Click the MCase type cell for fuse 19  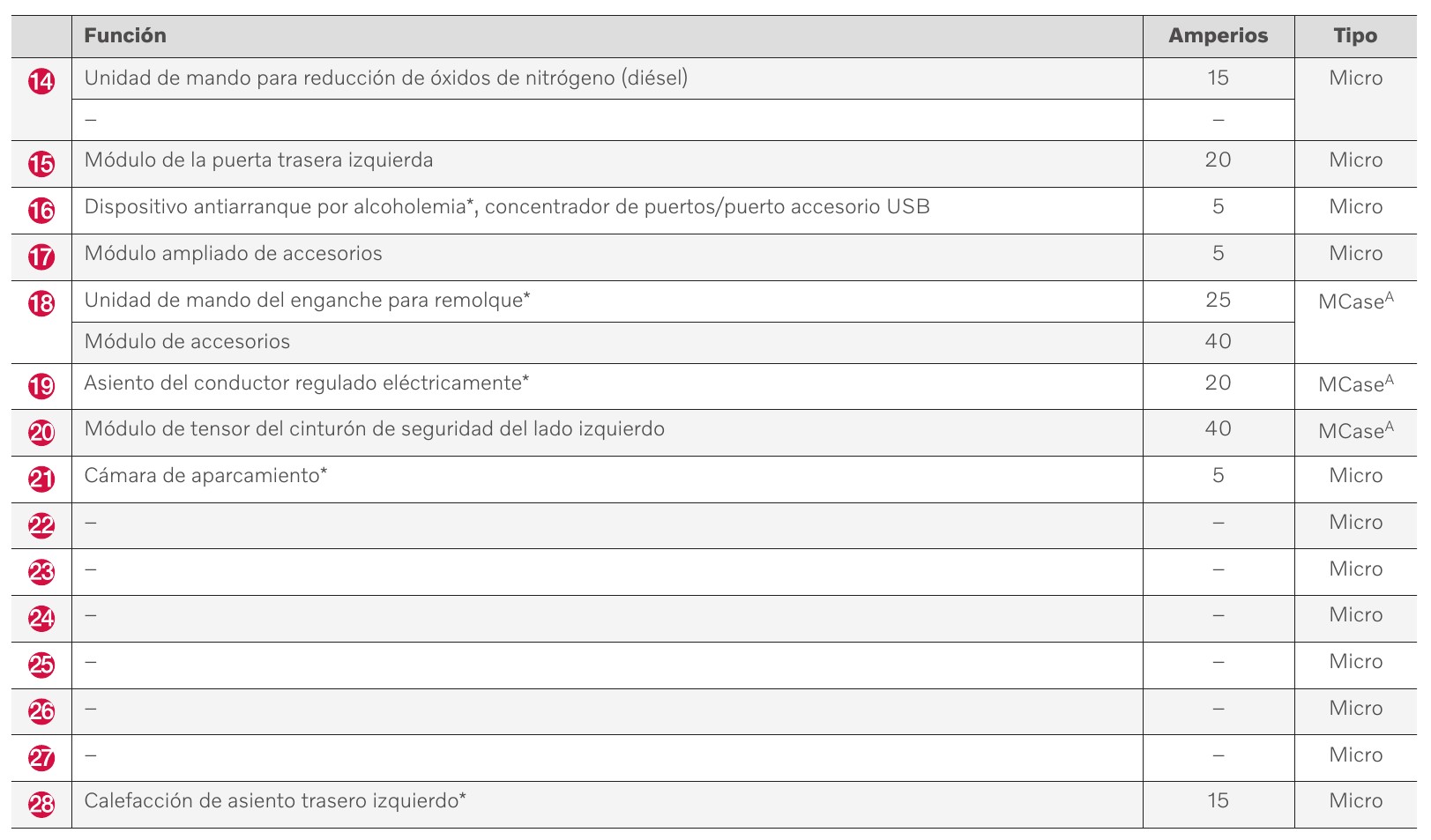pyautogui.click(x=1355, y=384)
